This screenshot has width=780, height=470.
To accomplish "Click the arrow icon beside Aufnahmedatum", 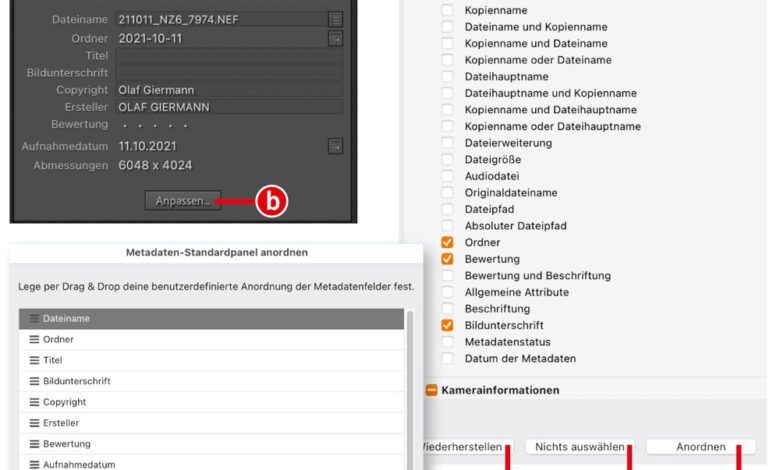I will click(x=336, y=146).
